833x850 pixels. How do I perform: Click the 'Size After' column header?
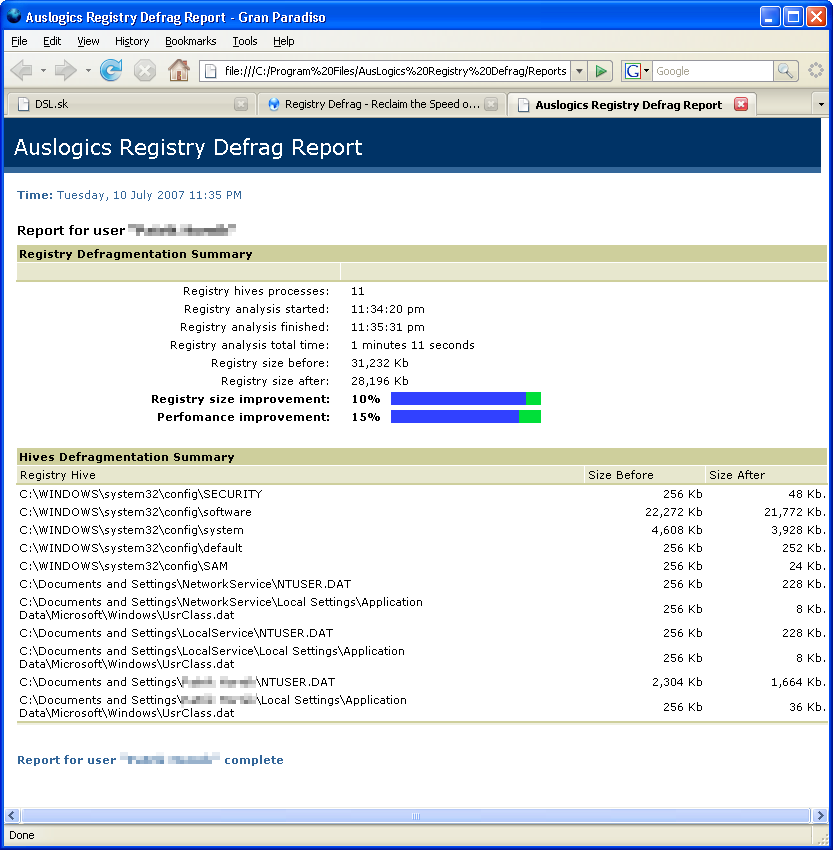pos(737,475)
